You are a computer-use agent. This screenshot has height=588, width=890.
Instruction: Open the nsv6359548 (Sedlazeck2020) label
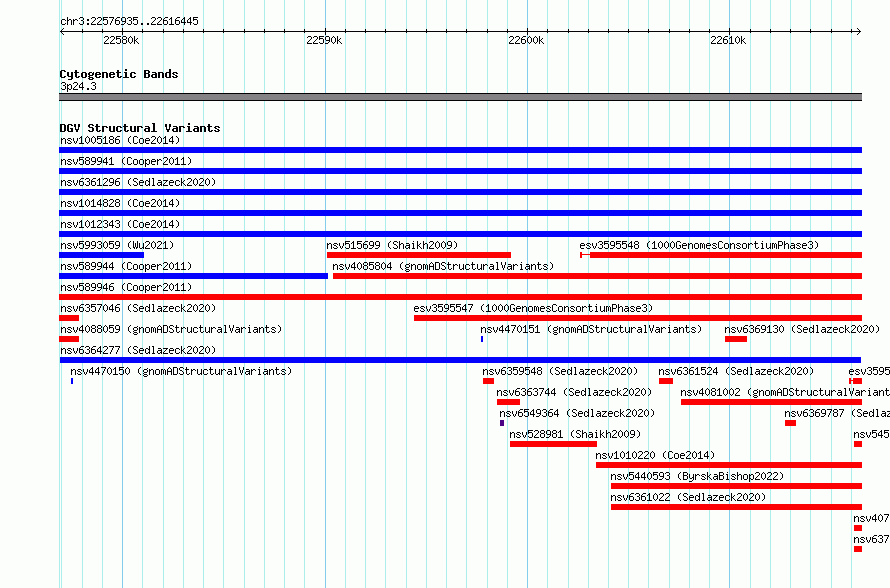click(x=560, y=371)
